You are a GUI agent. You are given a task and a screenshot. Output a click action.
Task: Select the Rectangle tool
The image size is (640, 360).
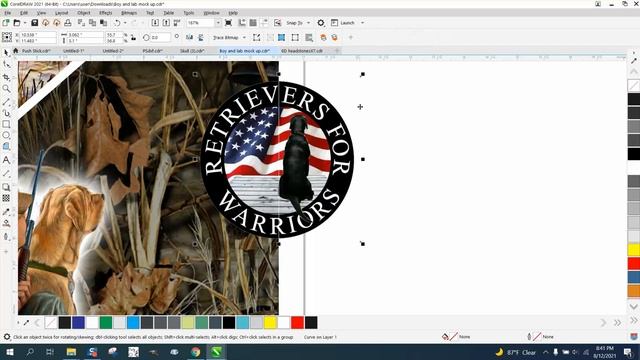6,124
